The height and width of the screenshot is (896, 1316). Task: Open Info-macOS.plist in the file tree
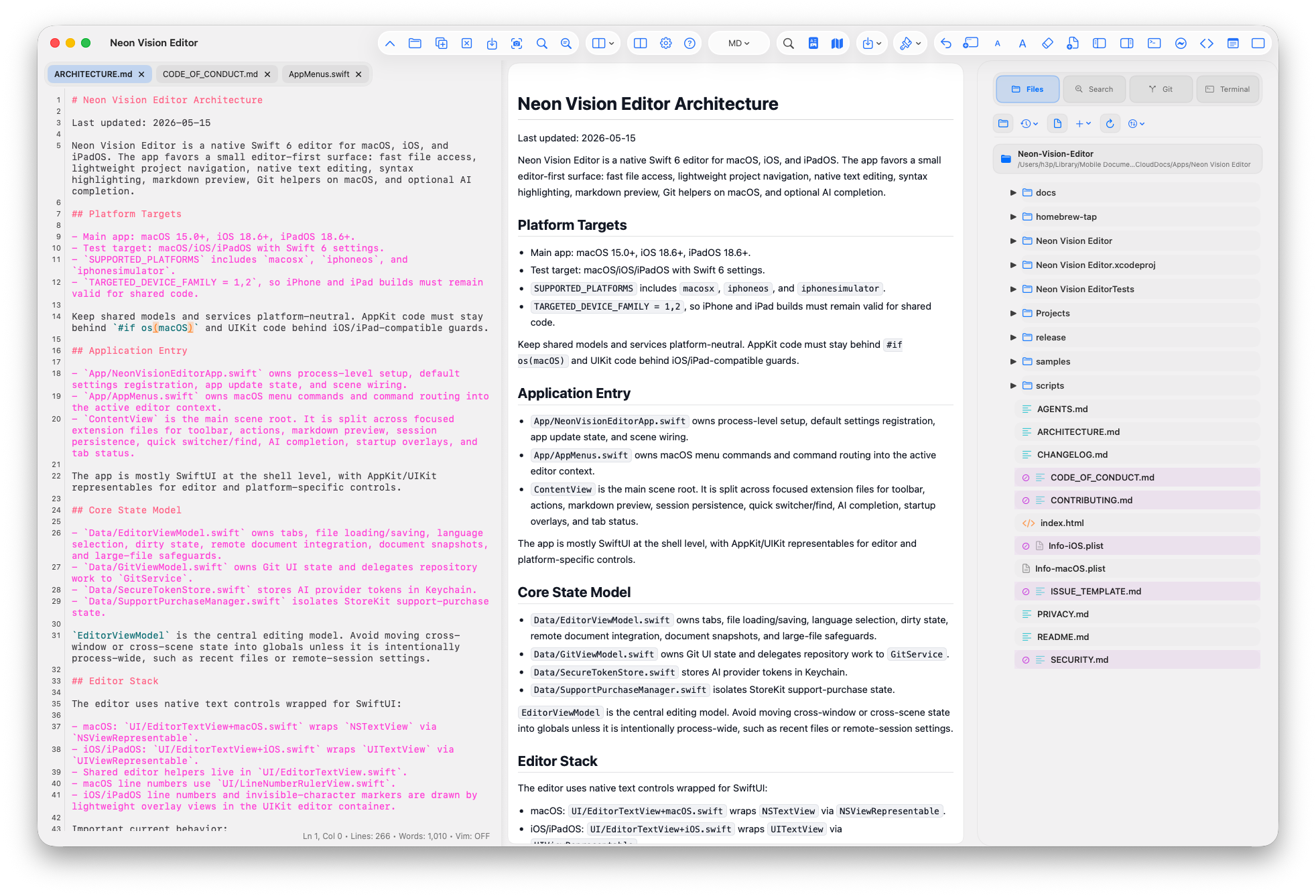1137,569
